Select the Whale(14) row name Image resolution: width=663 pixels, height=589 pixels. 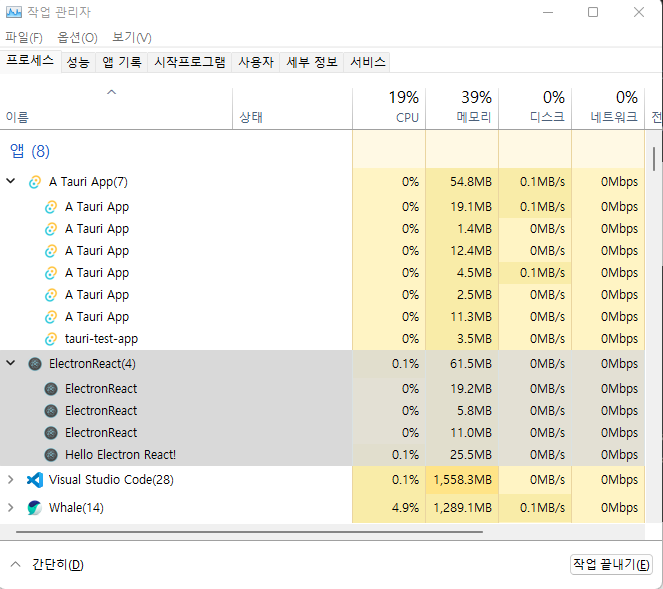tap(76, 507)
